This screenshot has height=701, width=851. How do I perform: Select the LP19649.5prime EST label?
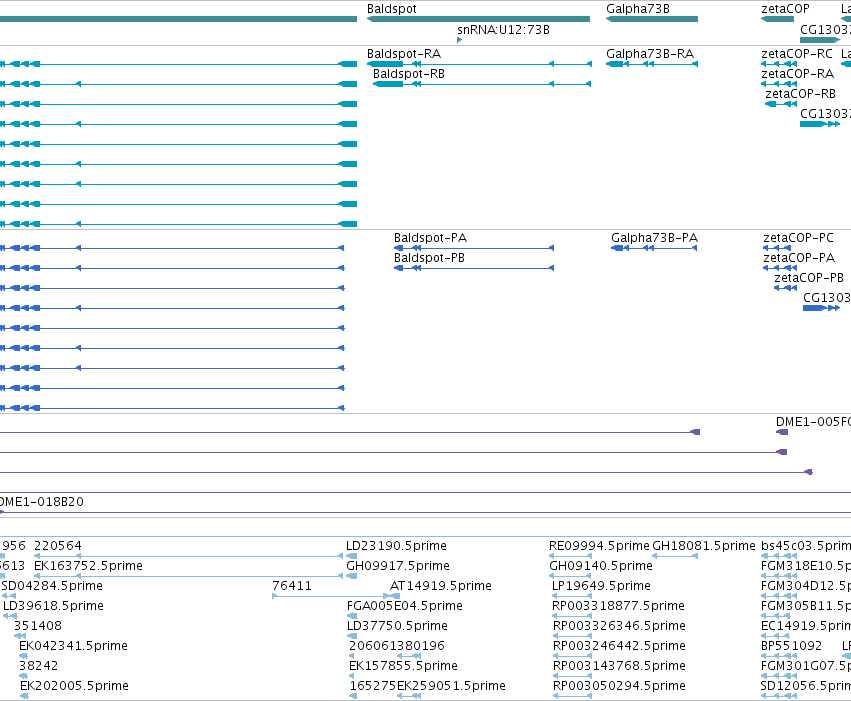601,586
